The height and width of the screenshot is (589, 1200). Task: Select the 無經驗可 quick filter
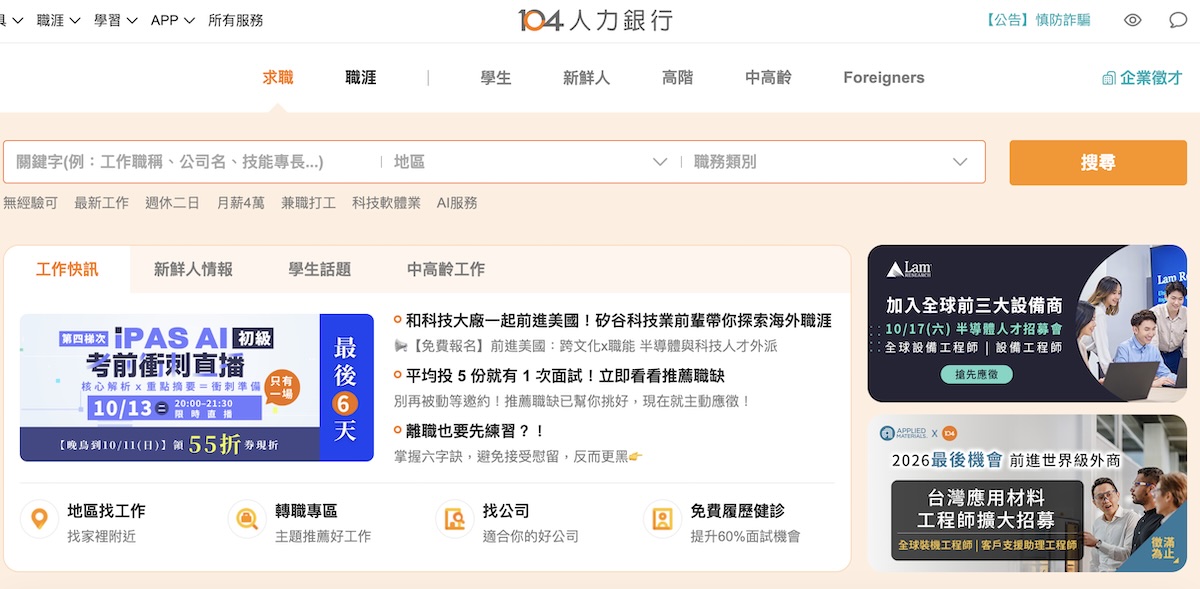coord(30,203)
